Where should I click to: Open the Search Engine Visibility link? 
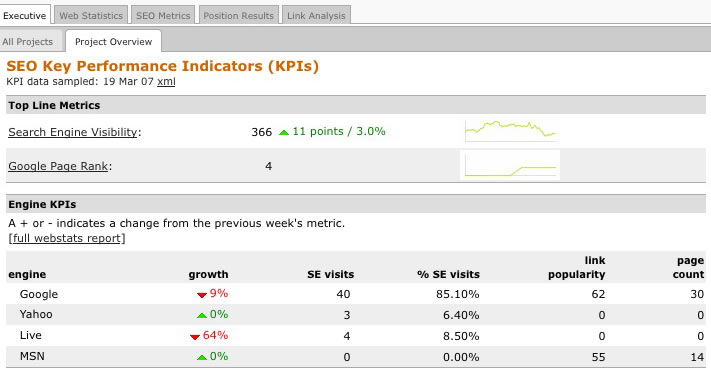click(x=73, y=132)
